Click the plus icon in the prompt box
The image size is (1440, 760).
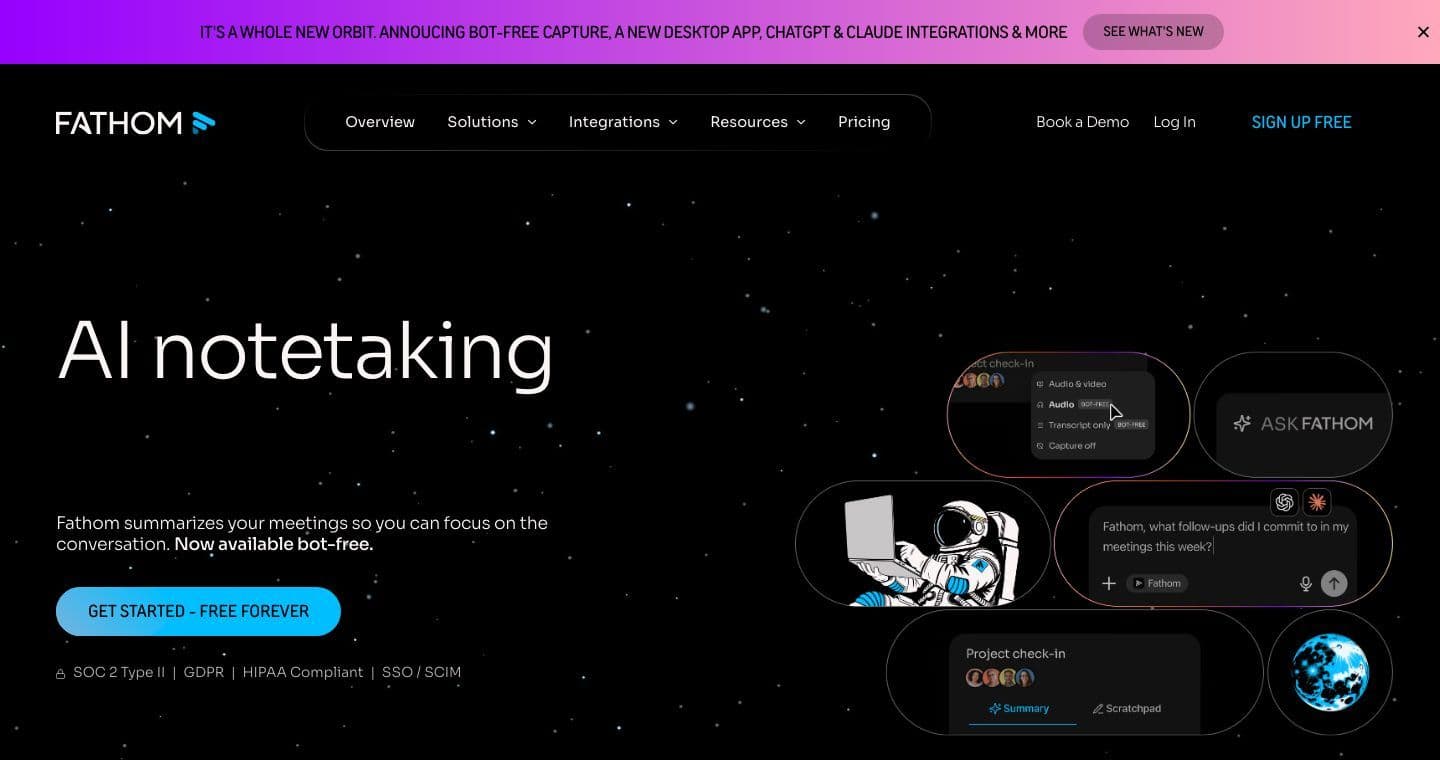pos(1109,583)
